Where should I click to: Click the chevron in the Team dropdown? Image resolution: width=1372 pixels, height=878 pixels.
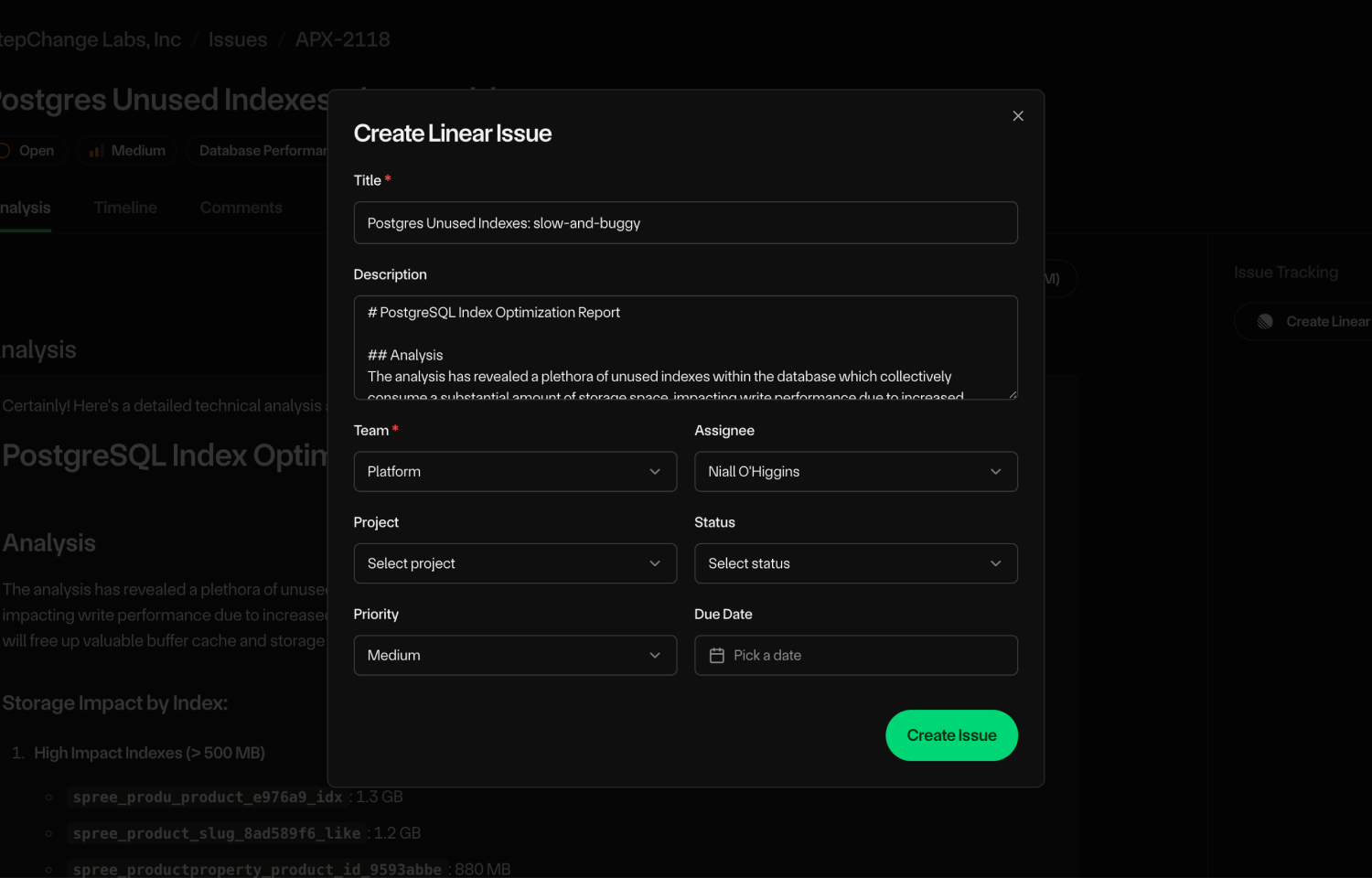tap(655, 472)
